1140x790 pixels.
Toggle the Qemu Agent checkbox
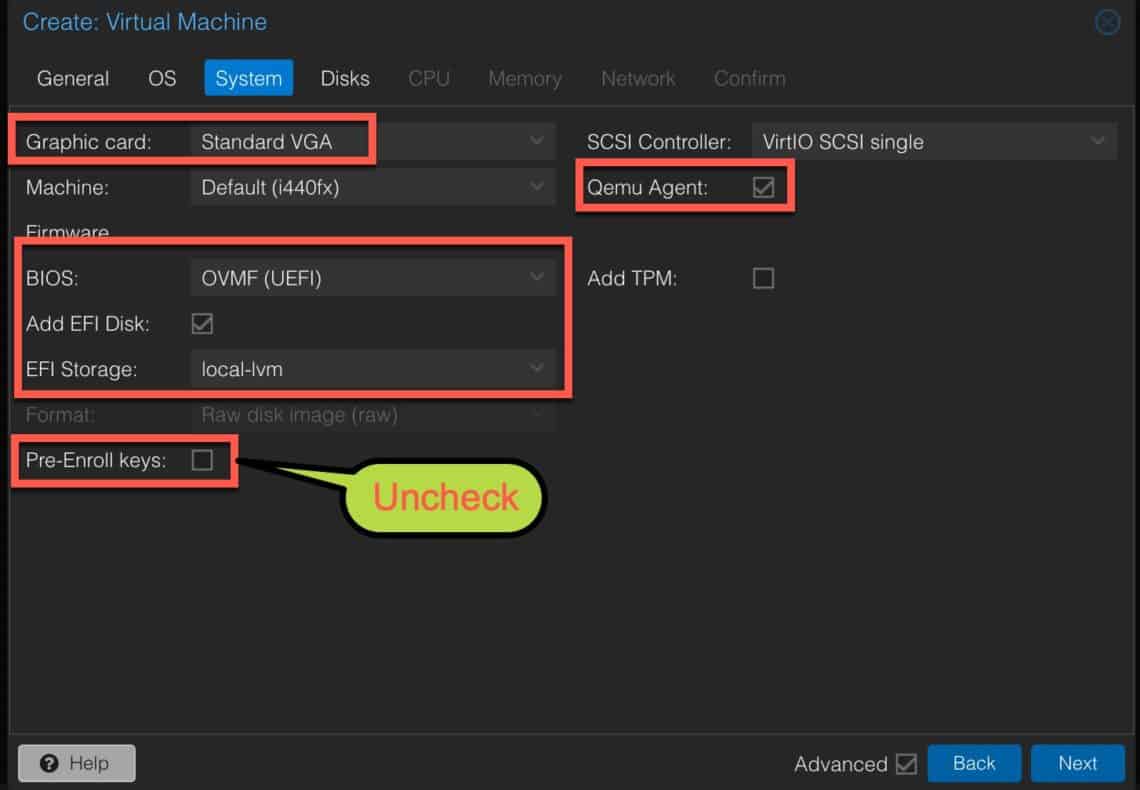pyautogui.click(x=763, y=186)
